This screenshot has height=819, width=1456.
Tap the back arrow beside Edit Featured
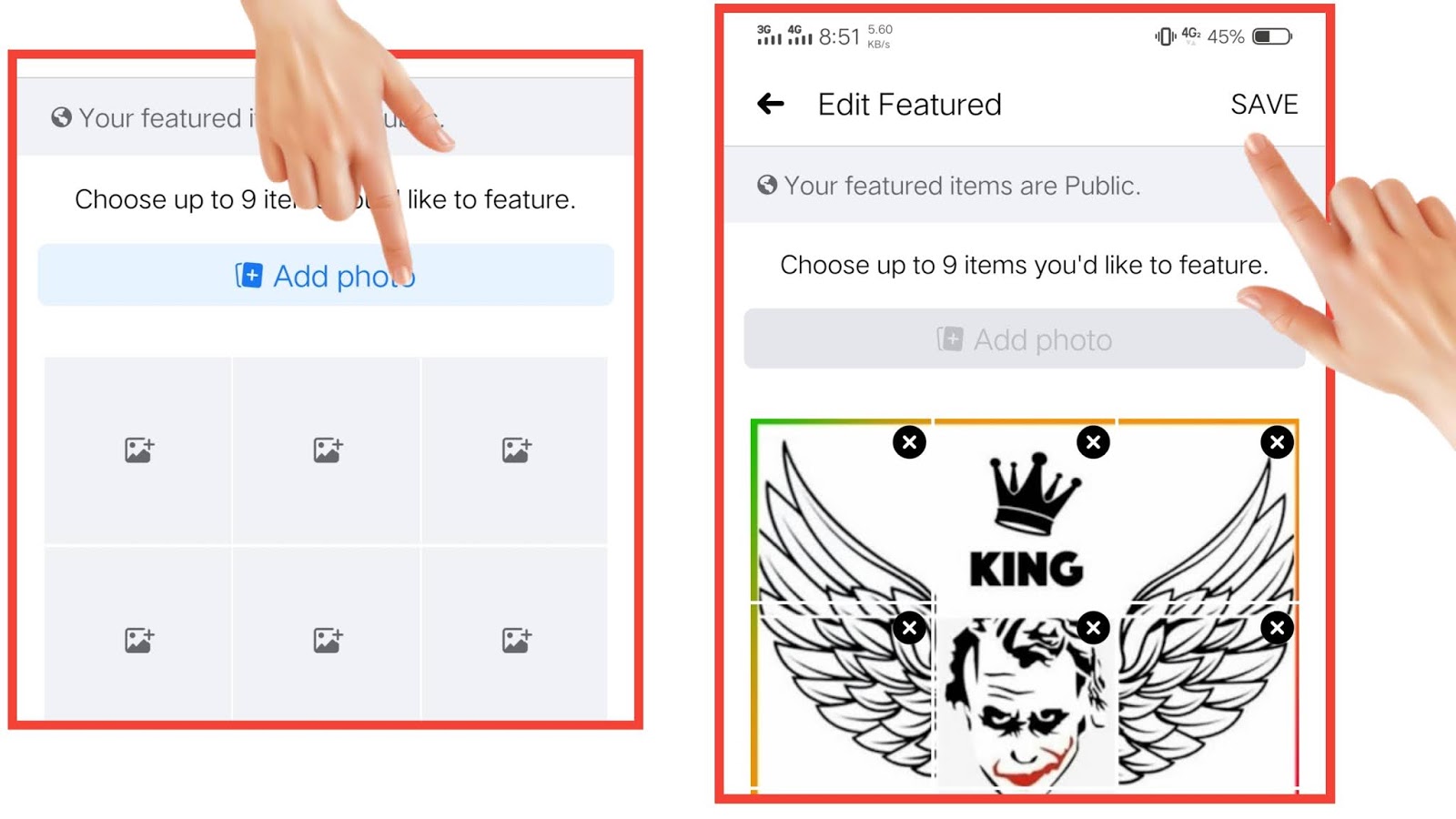tap(771, 104)
